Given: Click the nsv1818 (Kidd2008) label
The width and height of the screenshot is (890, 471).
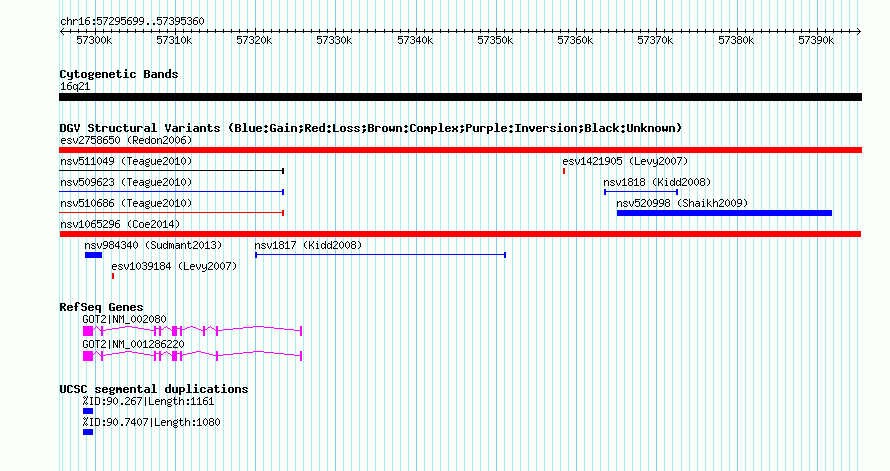Looking at the screenshot, I should [x=657, y=182].
